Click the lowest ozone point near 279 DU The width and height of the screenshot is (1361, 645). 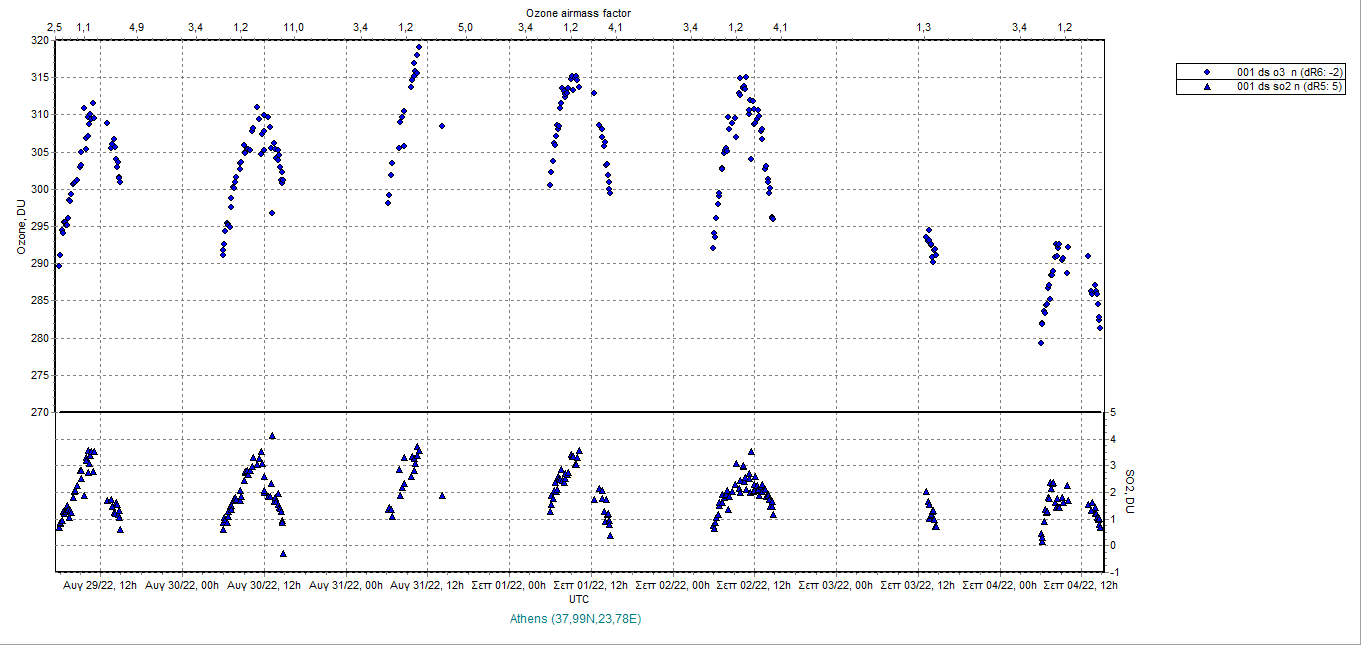(x=1041, y=343)
